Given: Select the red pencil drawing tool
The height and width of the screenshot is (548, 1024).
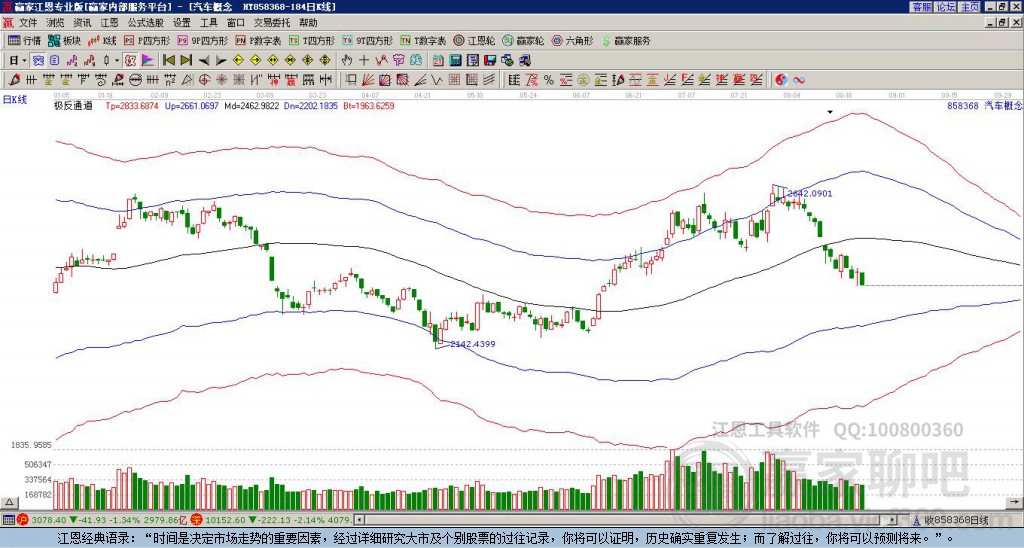Looking at the screenshot, I should pyautogui.click(x=14, y=80).
